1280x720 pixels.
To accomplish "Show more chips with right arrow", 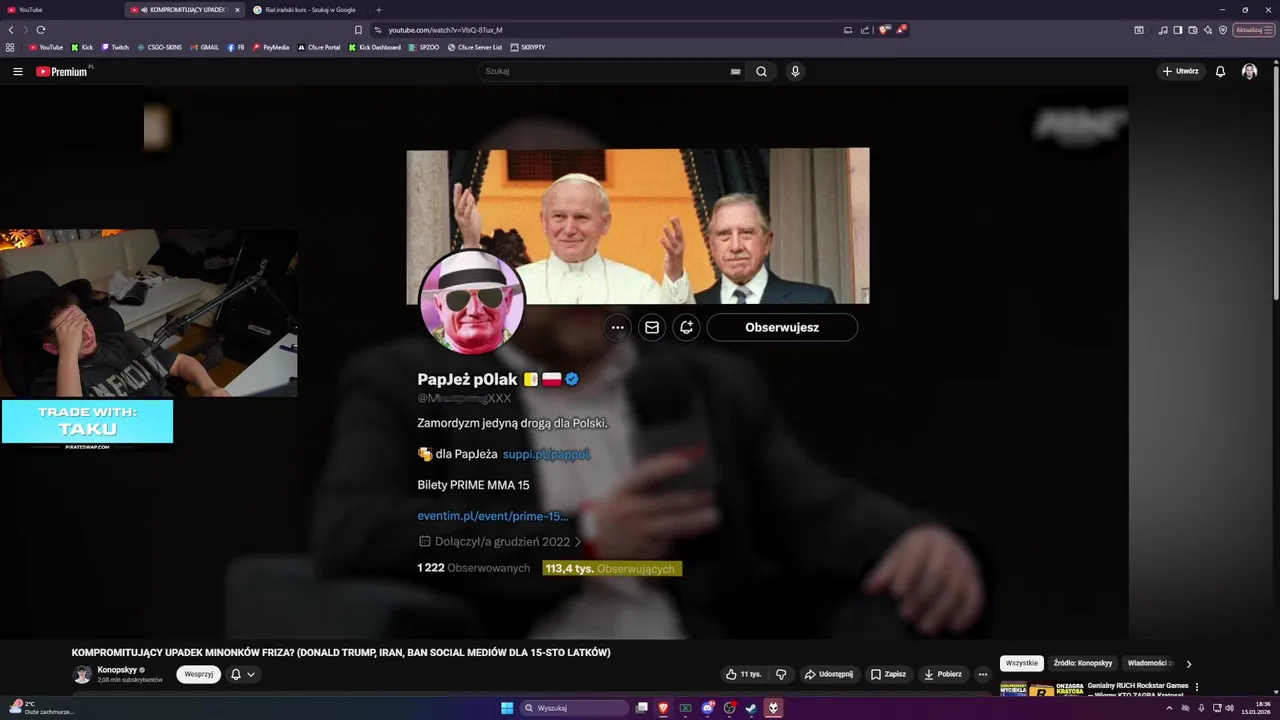I will pyautogui.click(x=1189, y=663).
